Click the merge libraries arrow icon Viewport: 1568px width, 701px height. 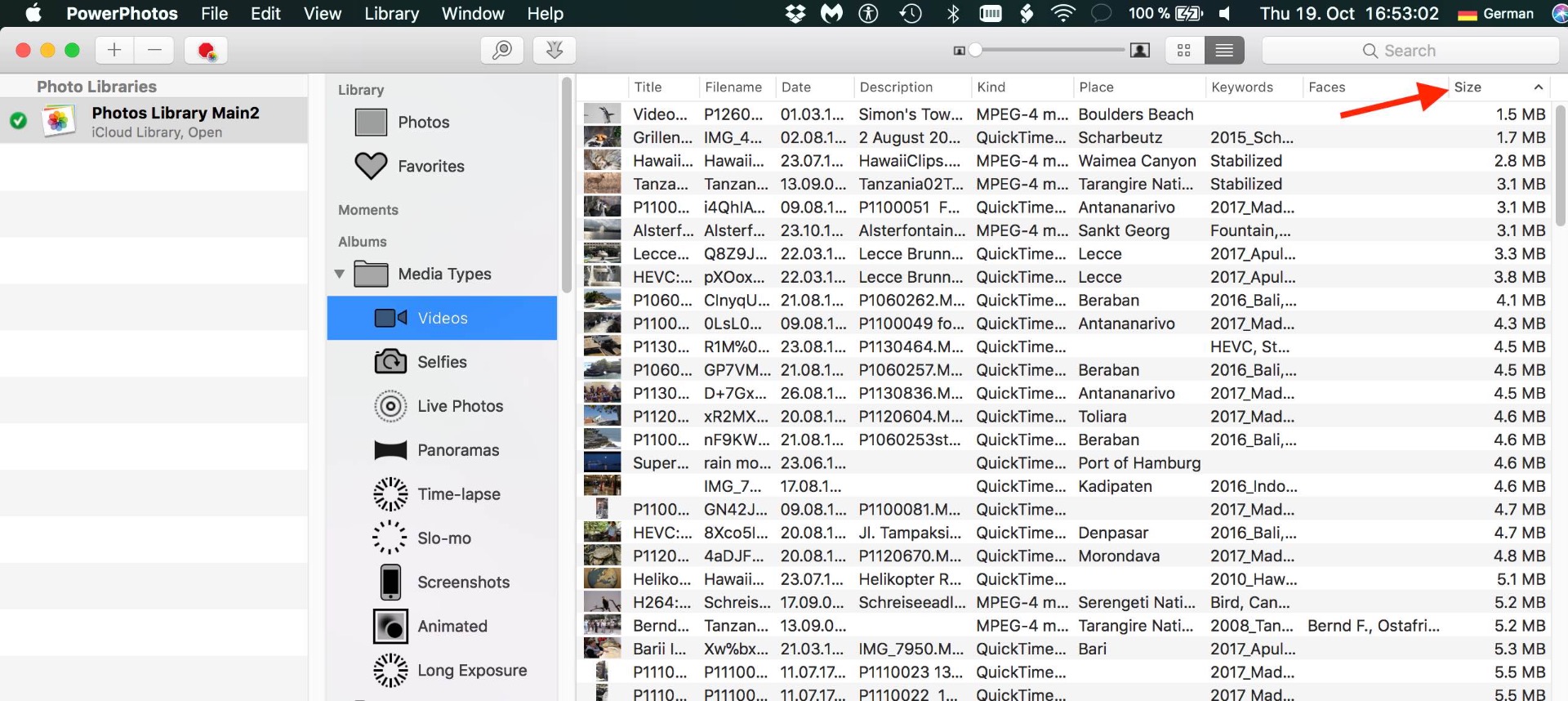coord(555,50)
